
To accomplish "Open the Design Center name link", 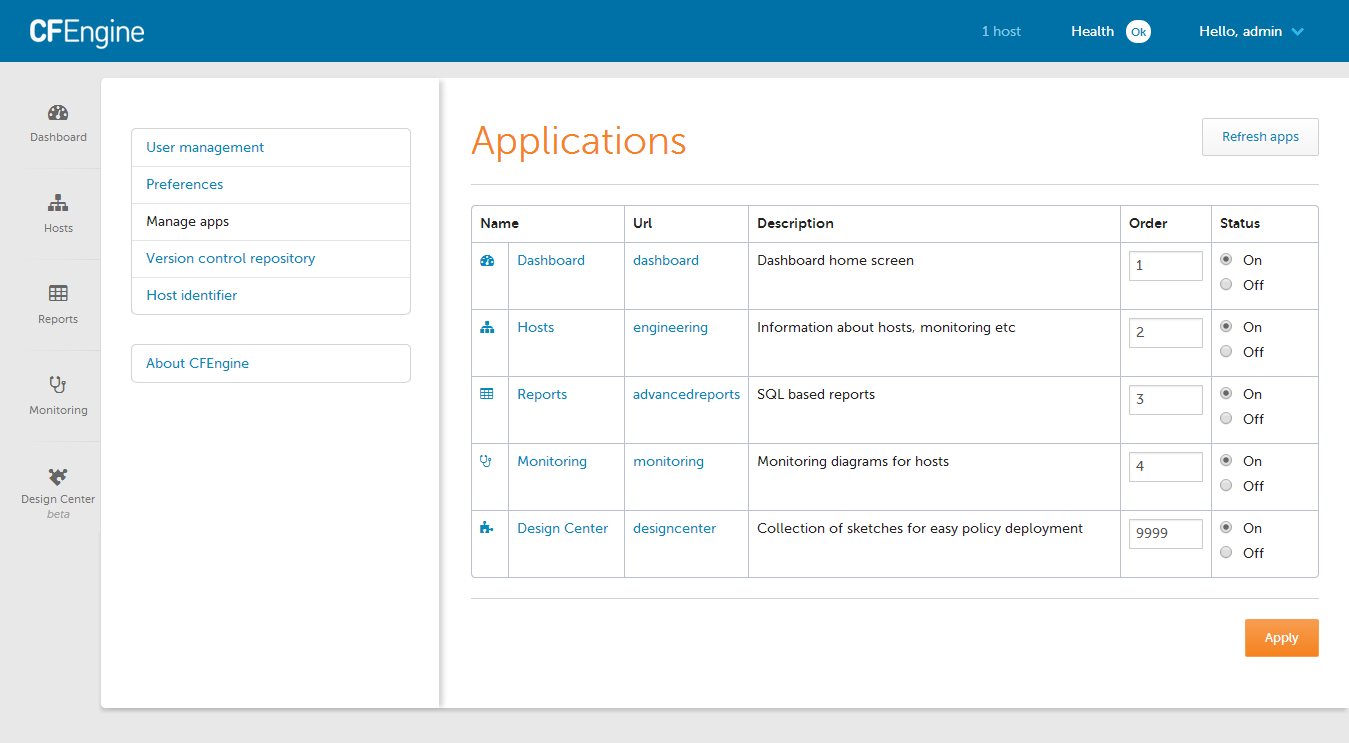I will click(x=562, y=528).
